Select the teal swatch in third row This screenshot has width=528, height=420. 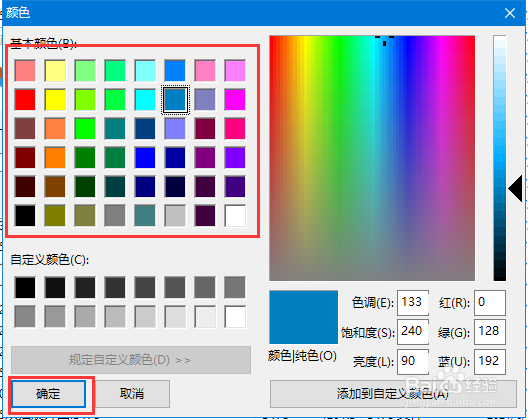click(115, 129)
